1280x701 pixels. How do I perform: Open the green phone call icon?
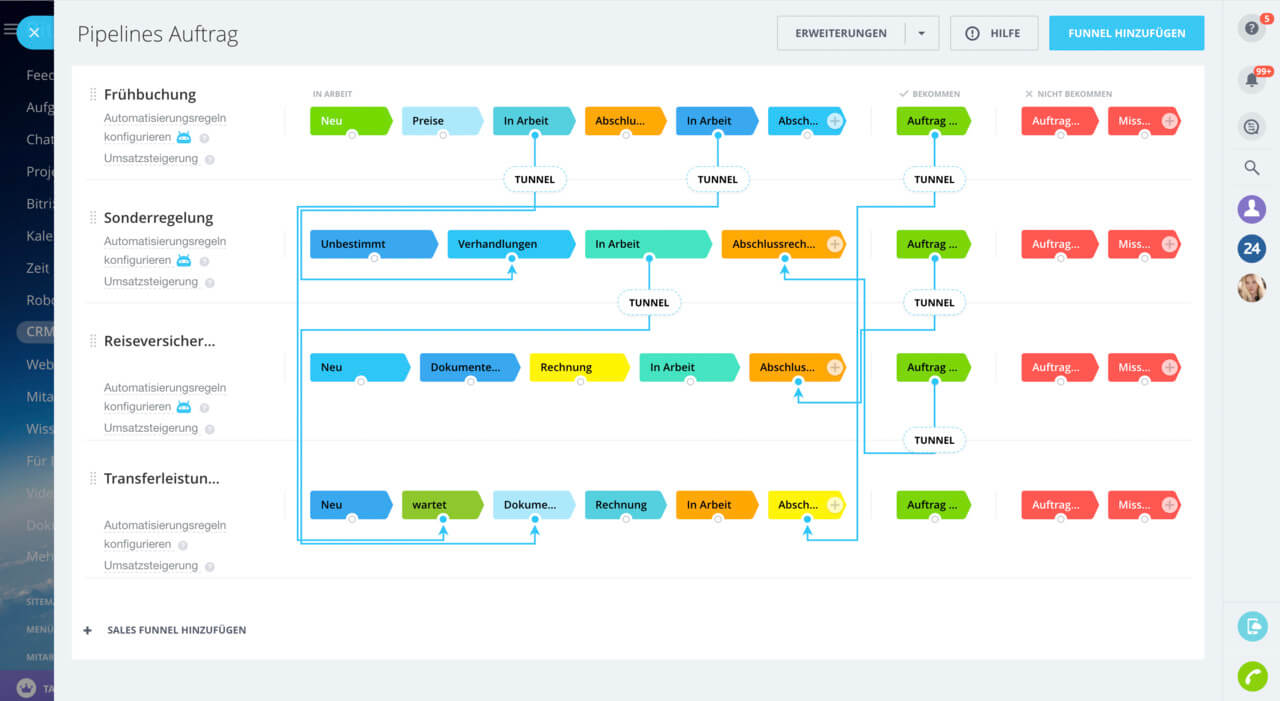click(x=1251, y=677)
